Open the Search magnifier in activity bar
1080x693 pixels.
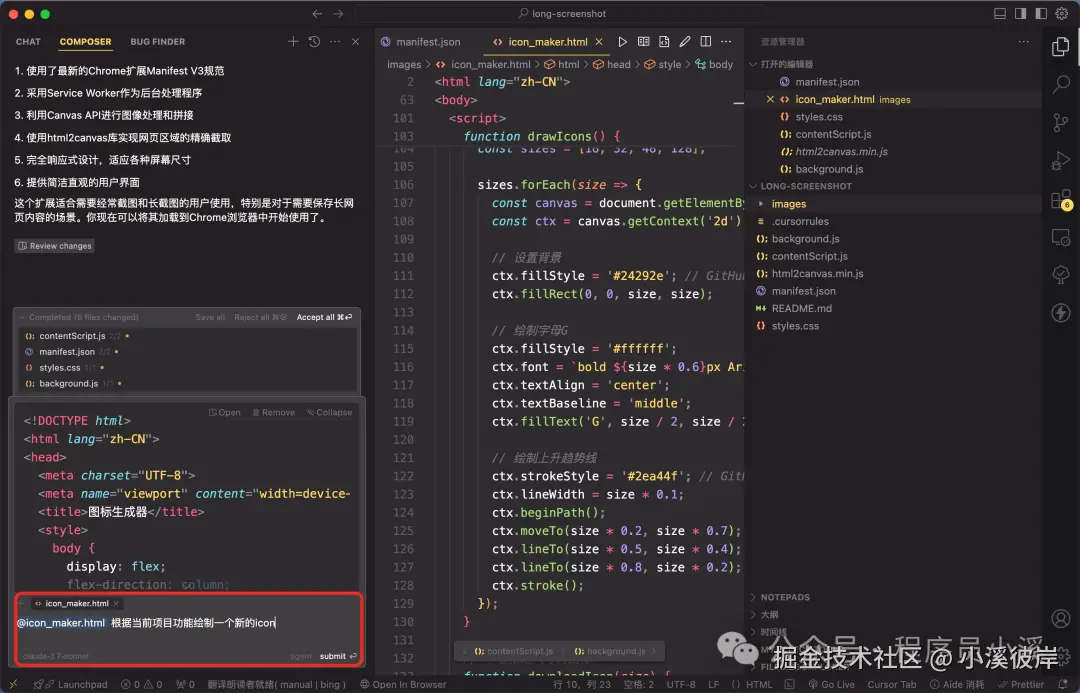[x=1061, y=85]
